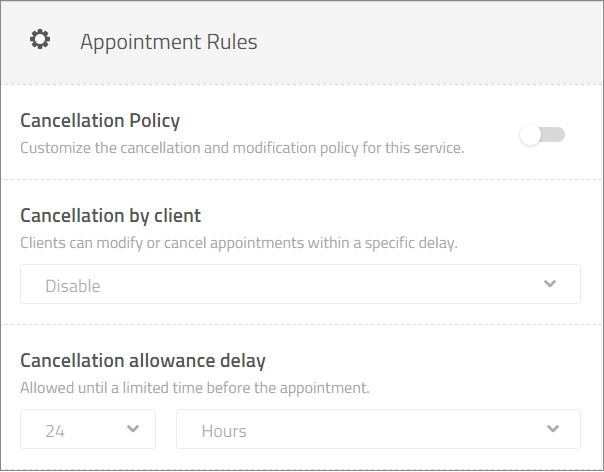Click the chevron arrow in the Hours dropdown
Screen dimensions: 604x472
click(553, 430)
